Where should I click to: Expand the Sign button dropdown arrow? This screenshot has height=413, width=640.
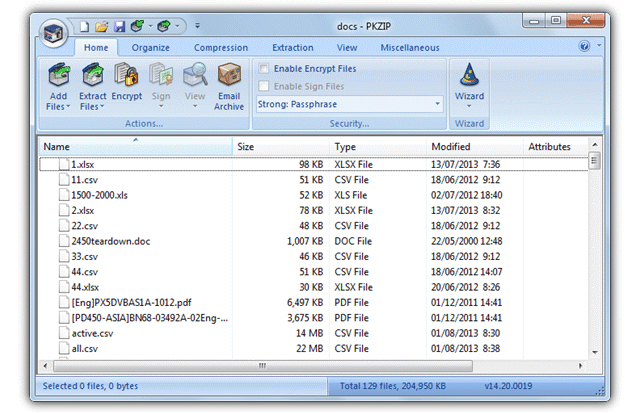161,107
